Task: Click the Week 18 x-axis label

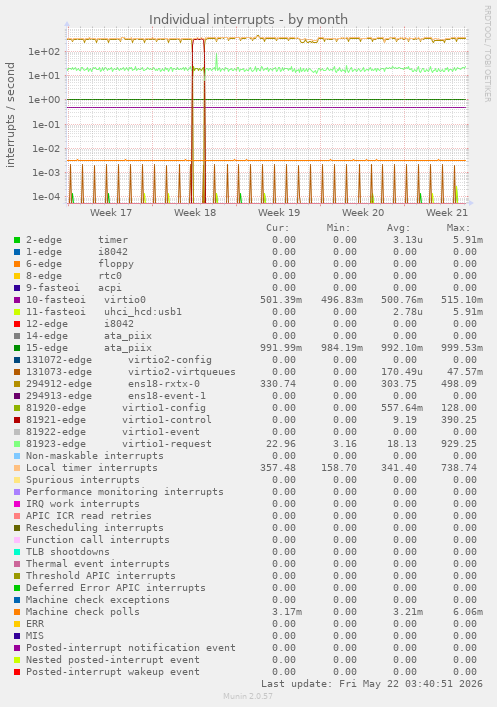Action: click(x=195, y=212)
